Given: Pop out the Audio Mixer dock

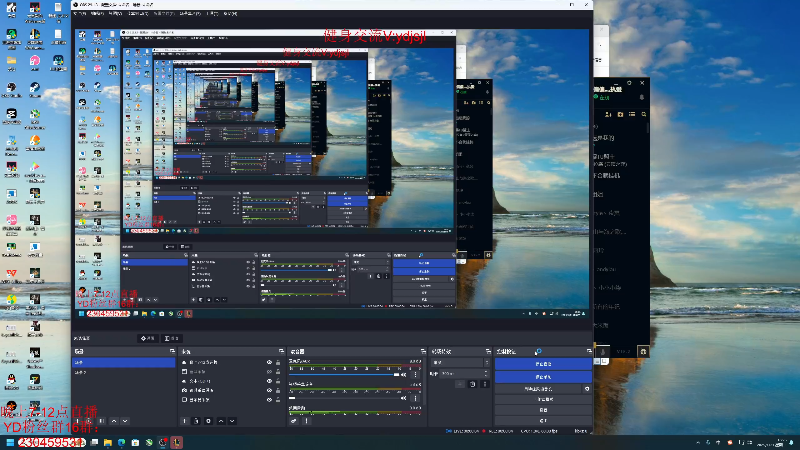Looking at the screenshot, I should (423, 352).
